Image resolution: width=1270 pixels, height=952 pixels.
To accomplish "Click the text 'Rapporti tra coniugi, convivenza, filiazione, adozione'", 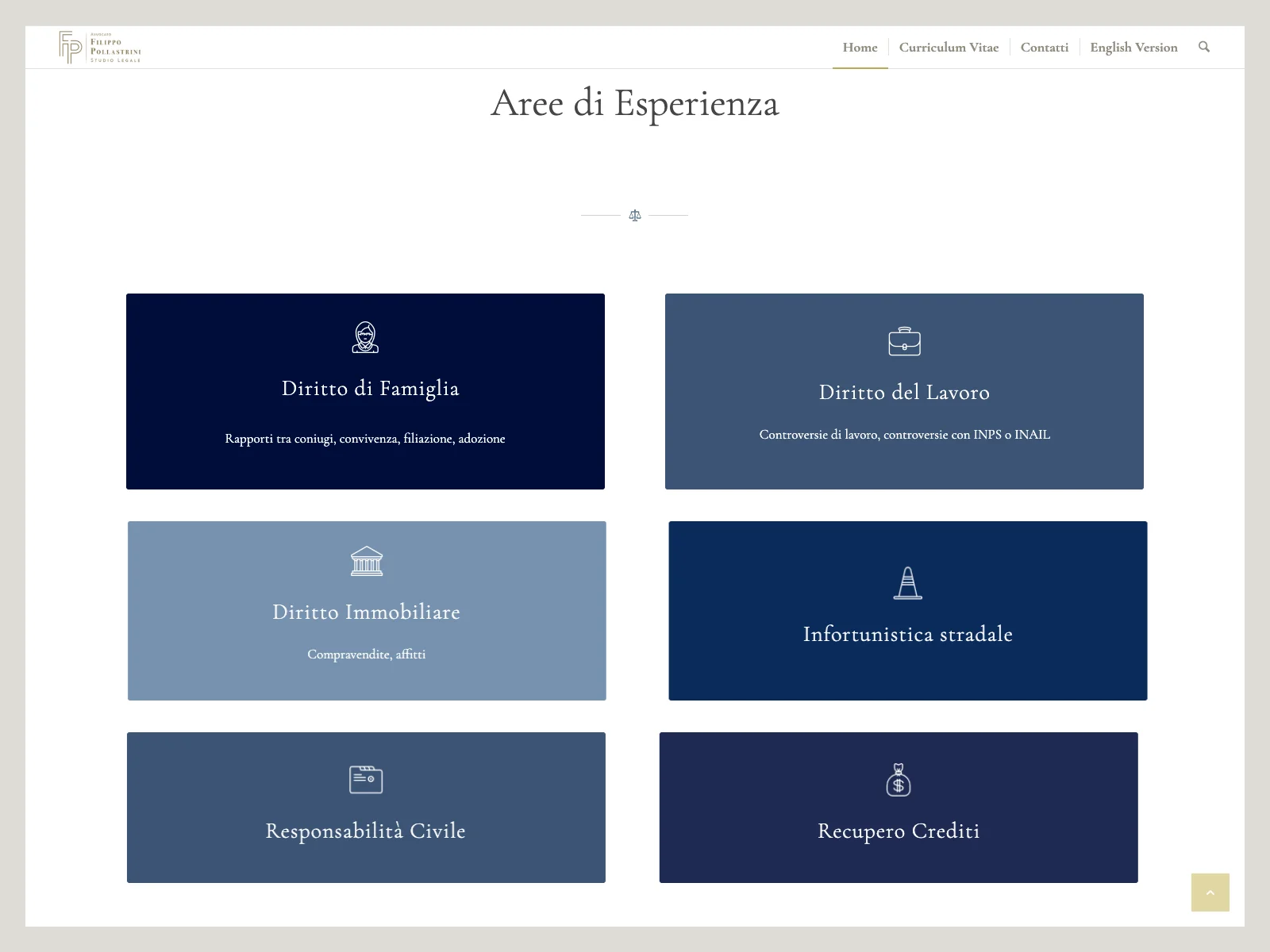I will [365, 439].
